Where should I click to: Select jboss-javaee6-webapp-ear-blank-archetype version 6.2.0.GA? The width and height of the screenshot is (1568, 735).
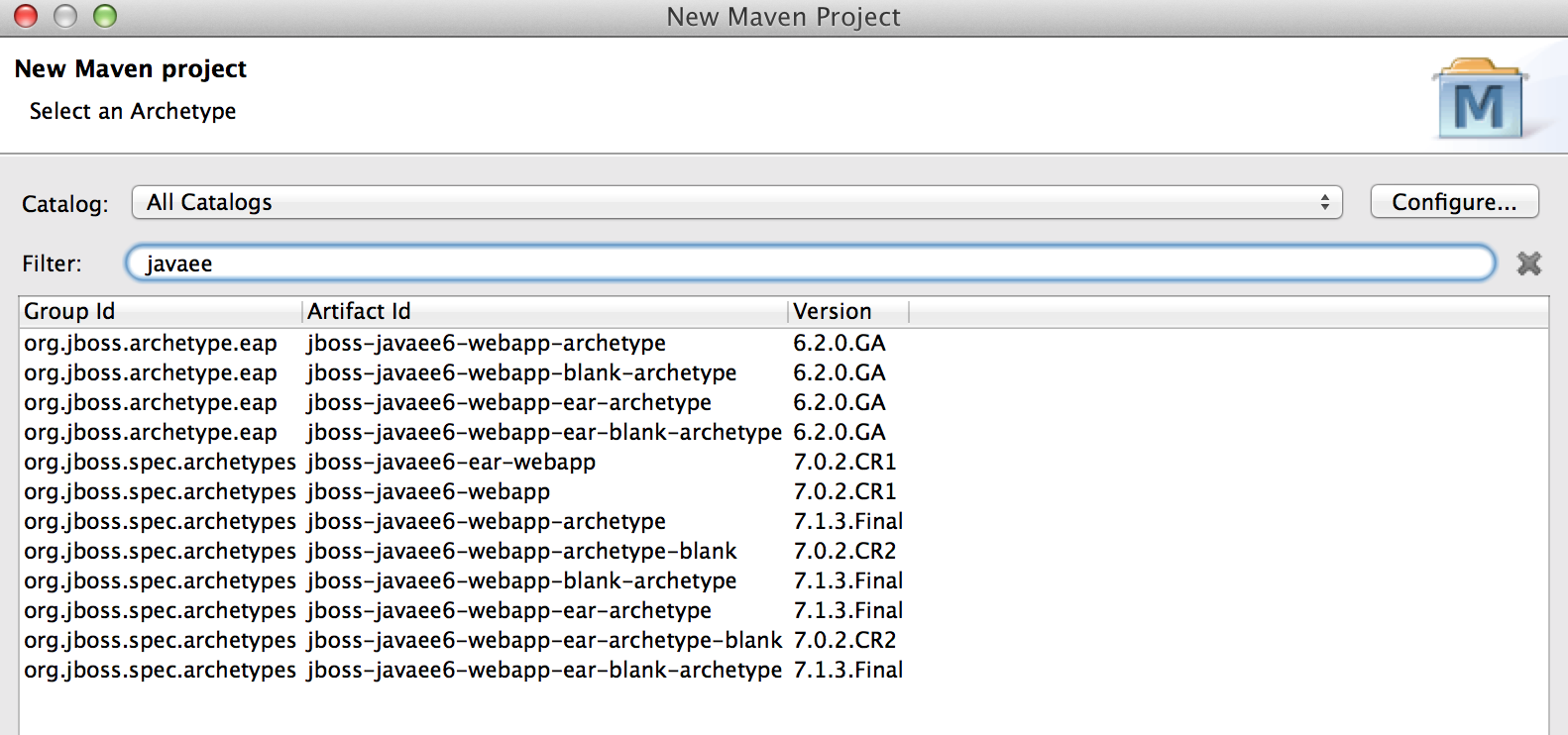pos(783,432)
